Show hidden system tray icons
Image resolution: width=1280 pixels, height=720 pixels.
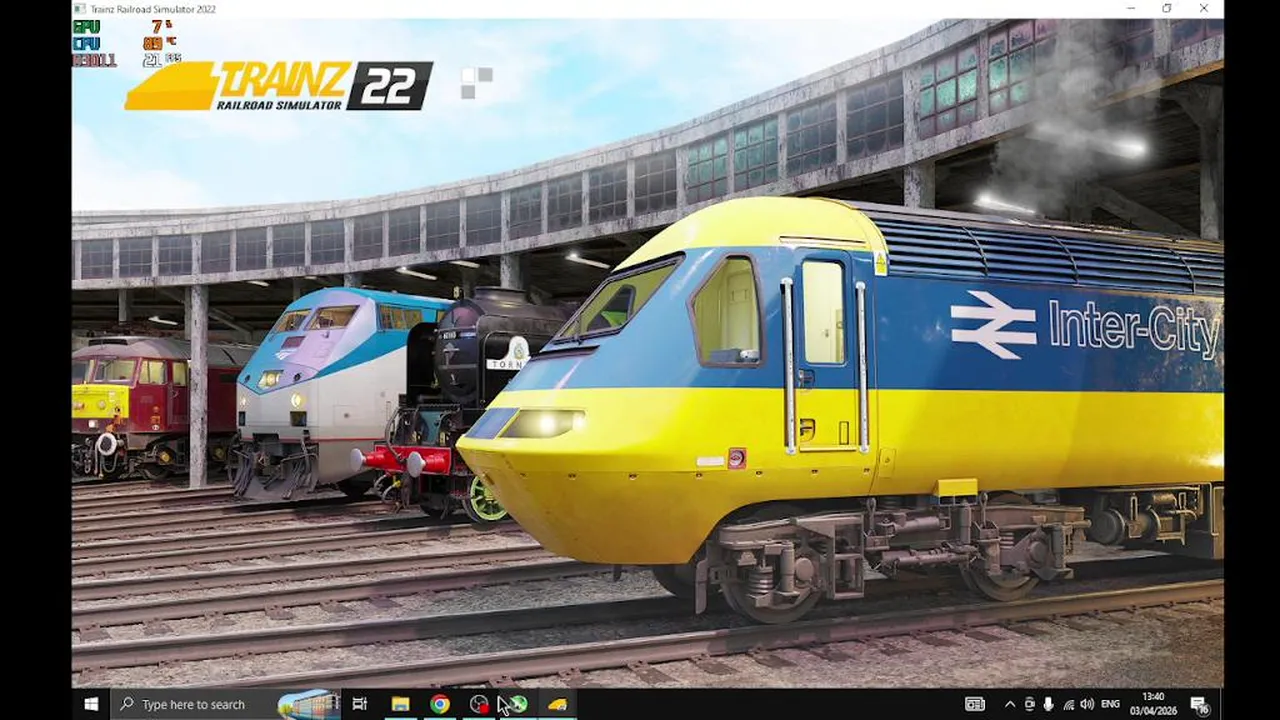point(1009,704)
